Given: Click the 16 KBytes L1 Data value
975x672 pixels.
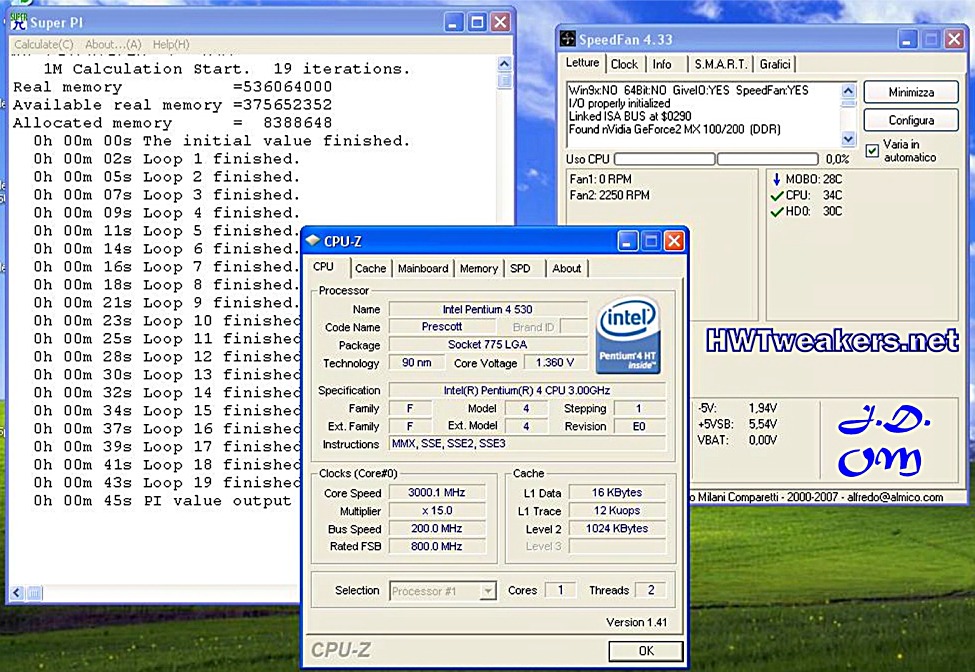Looking at the screenshot, I should [x=617, y=492].
